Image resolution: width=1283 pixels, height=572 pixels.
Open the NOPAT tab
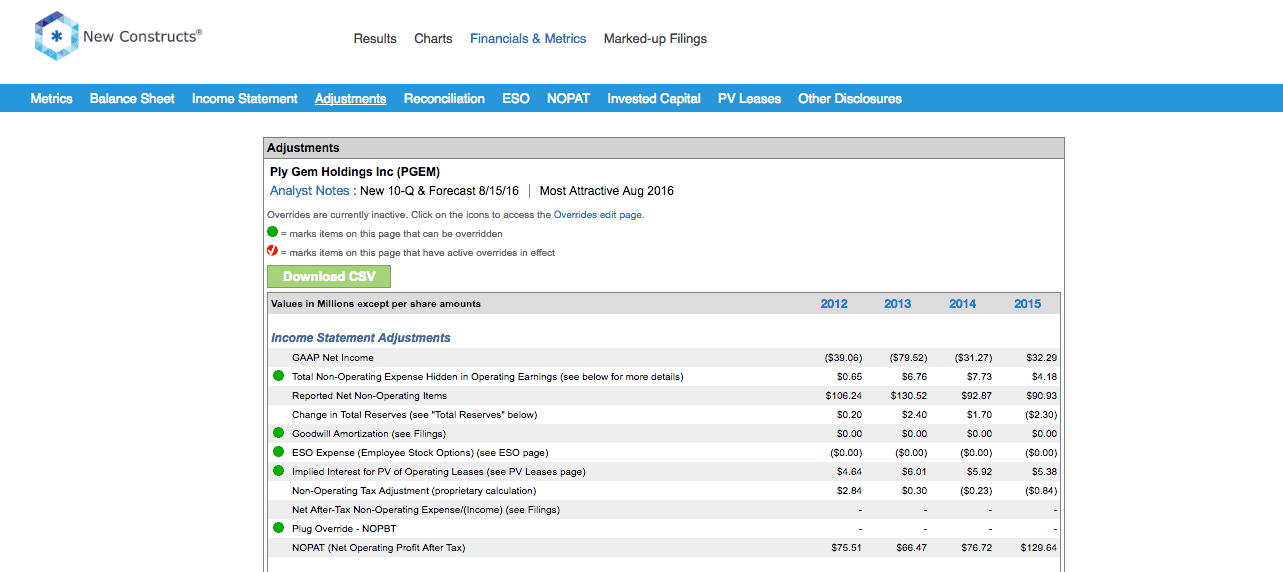tap(568, 98)
